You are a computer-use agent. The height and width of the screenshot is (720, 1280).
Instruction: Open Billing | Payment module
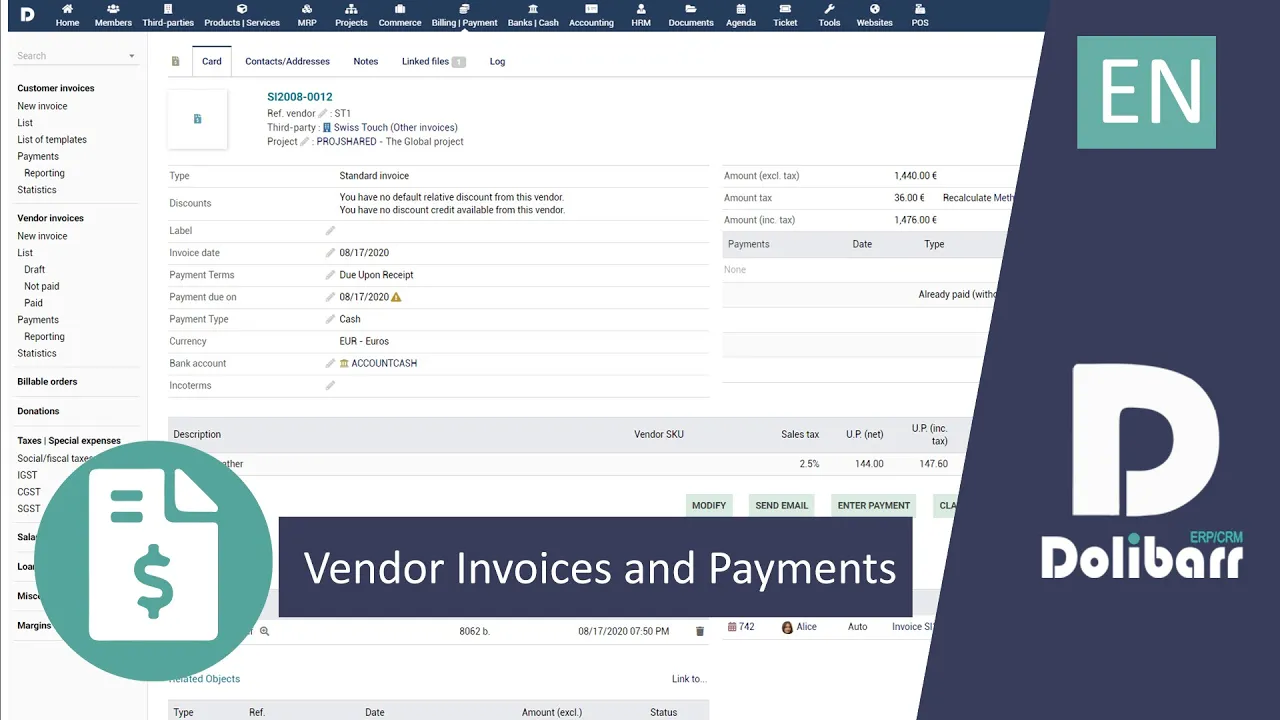click(x=464, y=15)
